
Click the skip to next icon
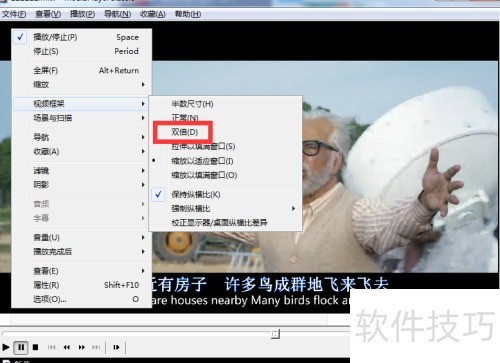[x=96, y=347]
